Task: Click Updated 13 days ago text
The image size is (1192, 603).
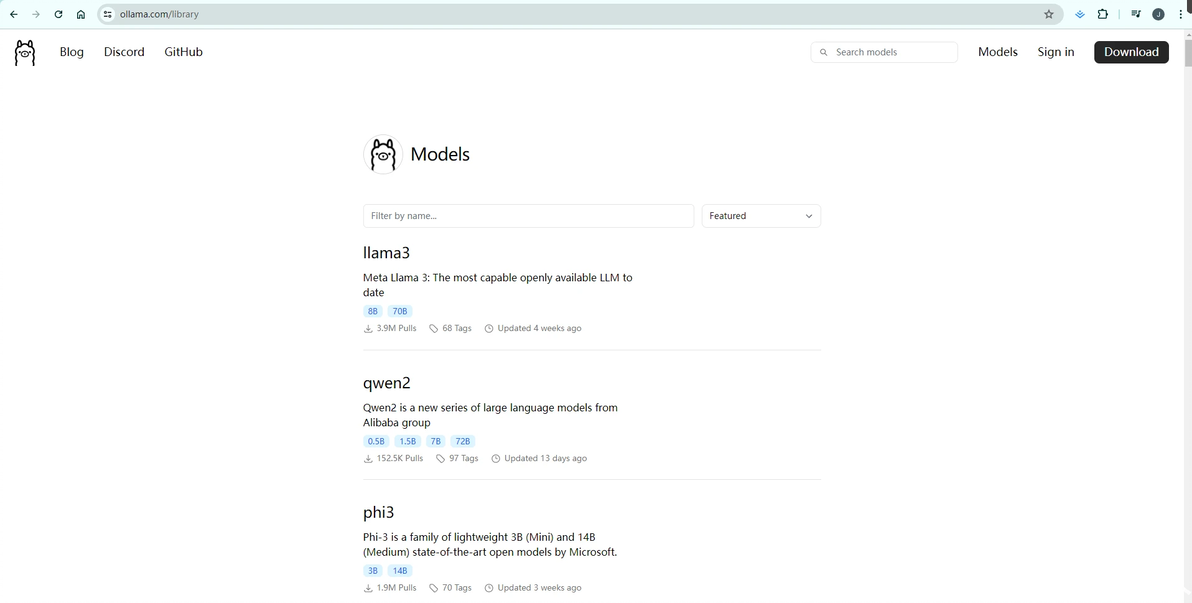Action: [545, 459]
